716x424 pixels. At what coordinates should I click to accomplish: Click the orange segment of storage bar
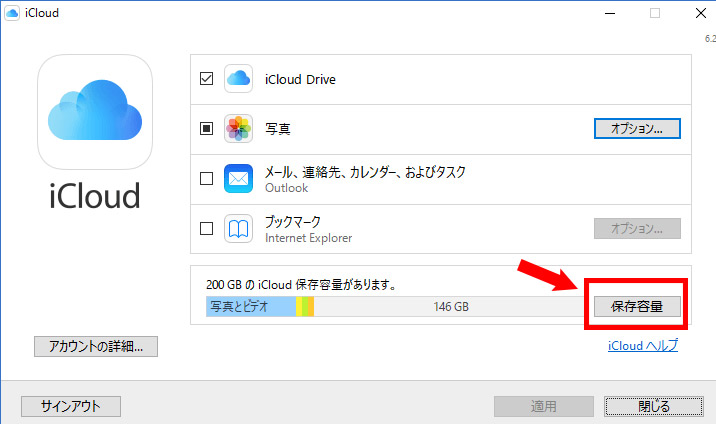(311, 306)
